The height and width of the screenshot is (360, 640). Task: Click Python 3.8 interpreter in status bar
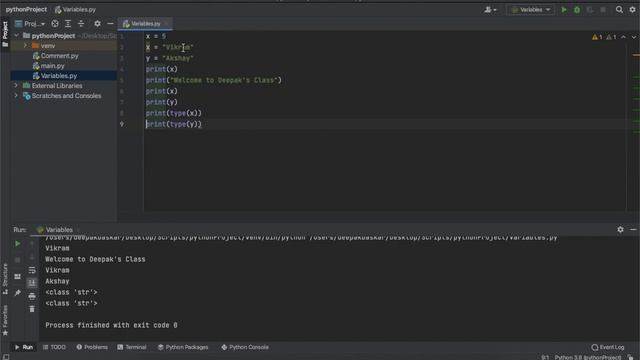point(588,357)
